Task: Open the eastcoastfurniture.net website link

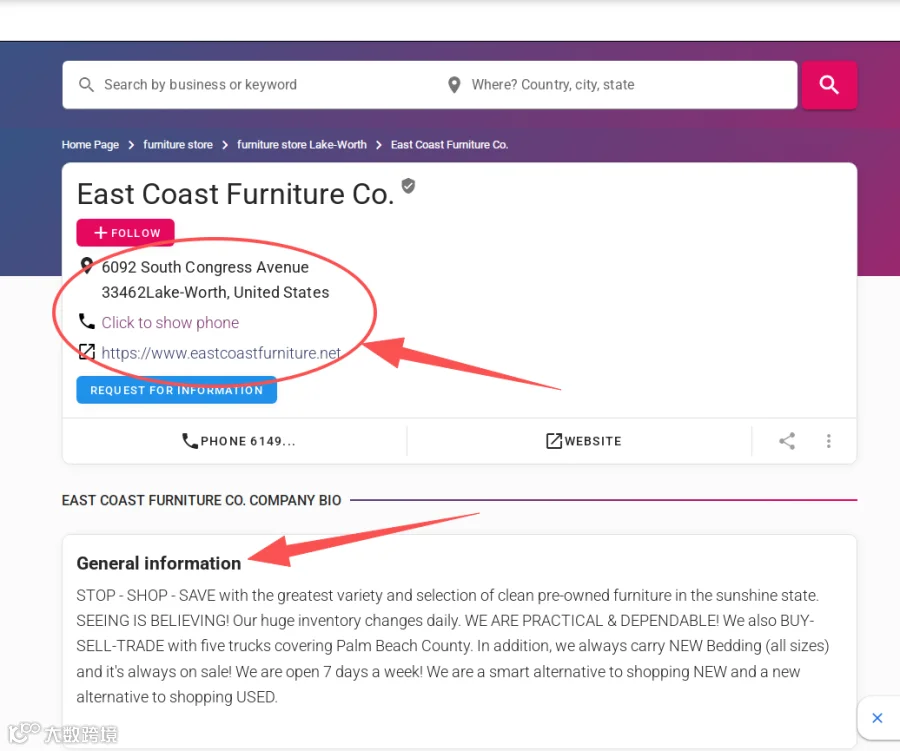Action: (x=221, y=353)
